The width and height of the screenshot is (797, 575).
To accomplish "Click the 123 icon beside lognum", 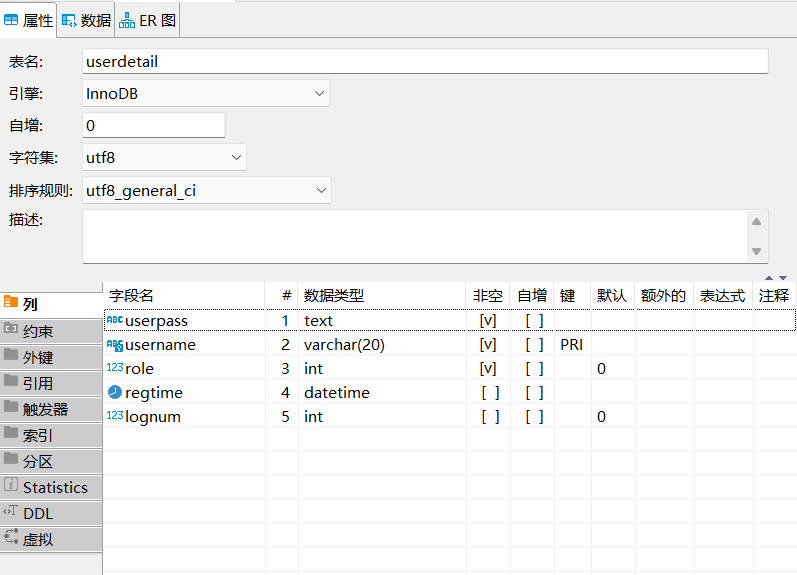I will coord(115,415).
